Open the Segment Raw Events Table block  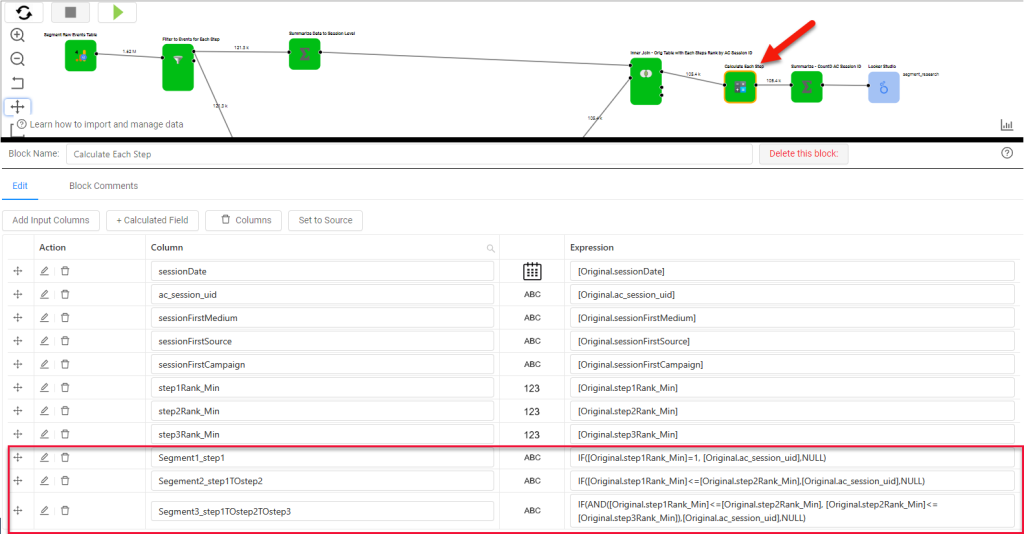[x=81, y=55]
